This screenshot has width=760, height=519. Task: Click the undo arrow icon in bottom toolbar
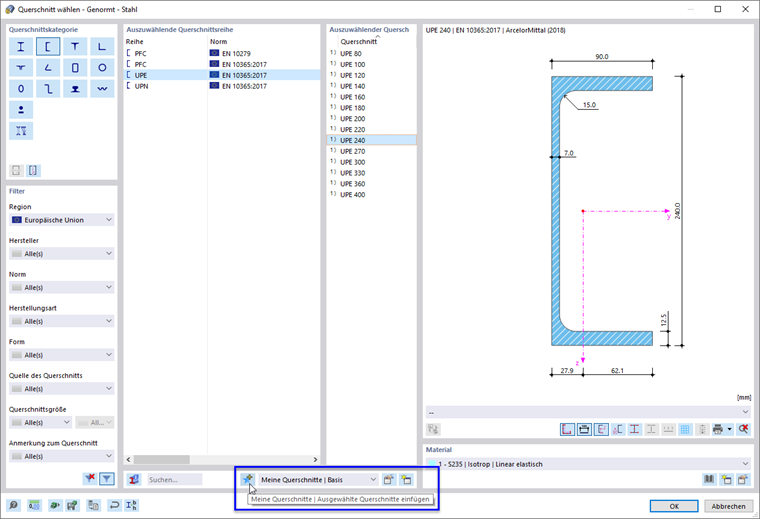114,505
